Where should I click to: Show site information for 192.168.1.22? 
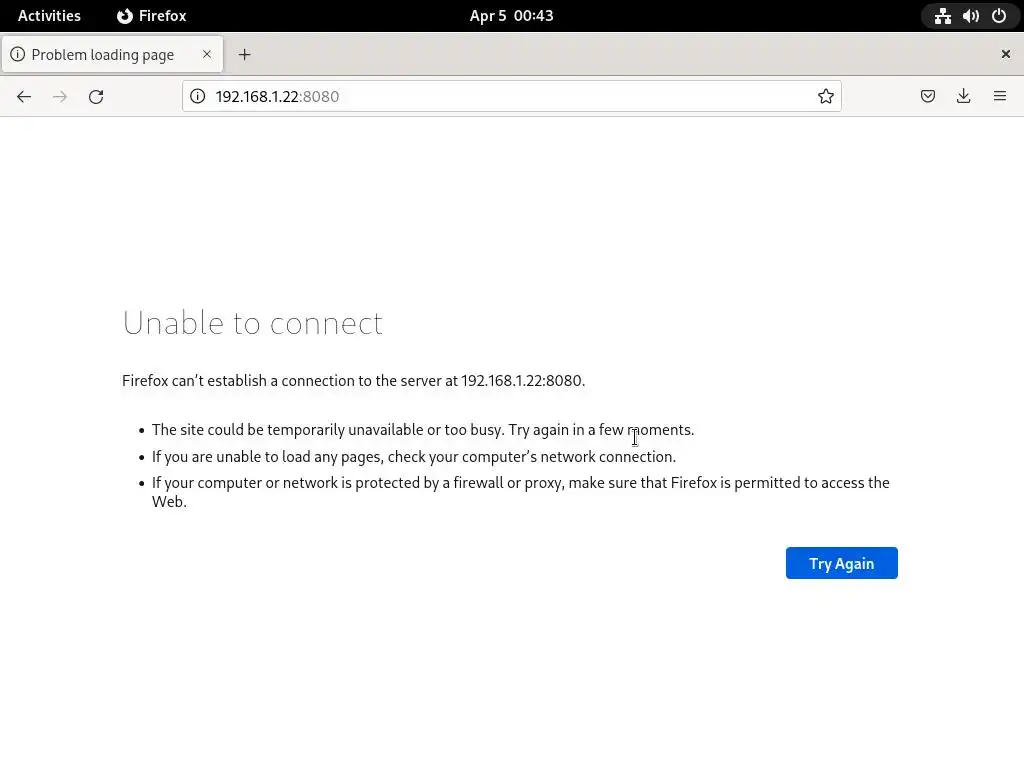pos(198,96)
